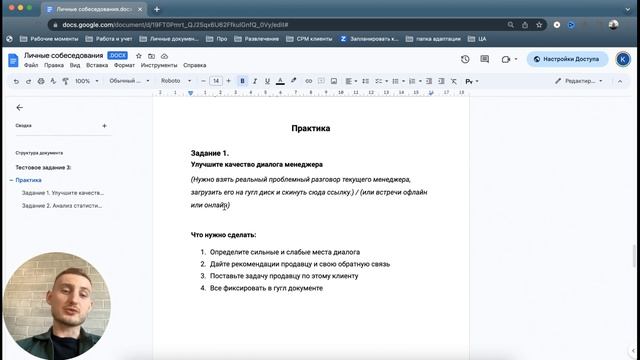Viewport: 640px width, 360px height.
Task: Open the paragraph style Обычный dropdown
Action: click(129, 81)
